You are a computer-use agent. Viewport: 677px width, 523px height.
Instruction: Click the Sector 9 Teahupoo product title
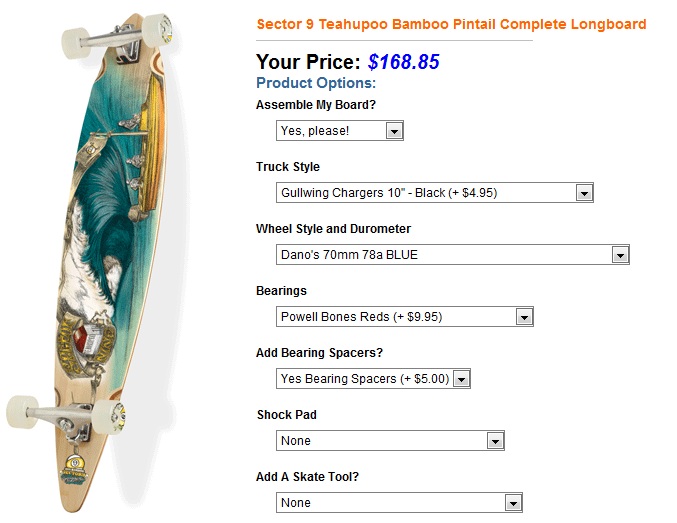pos(451,24)
